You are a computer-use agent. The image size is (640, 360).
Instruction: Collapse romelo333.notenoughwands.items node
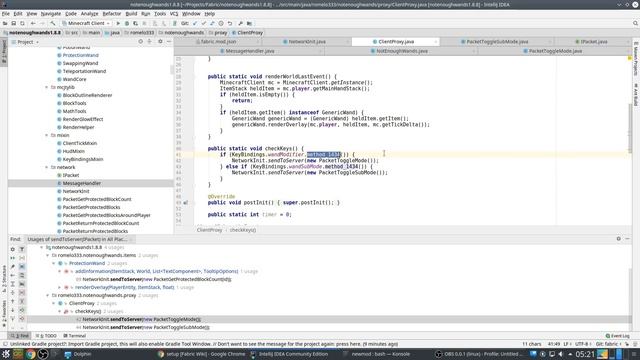[x=47, y=255]
